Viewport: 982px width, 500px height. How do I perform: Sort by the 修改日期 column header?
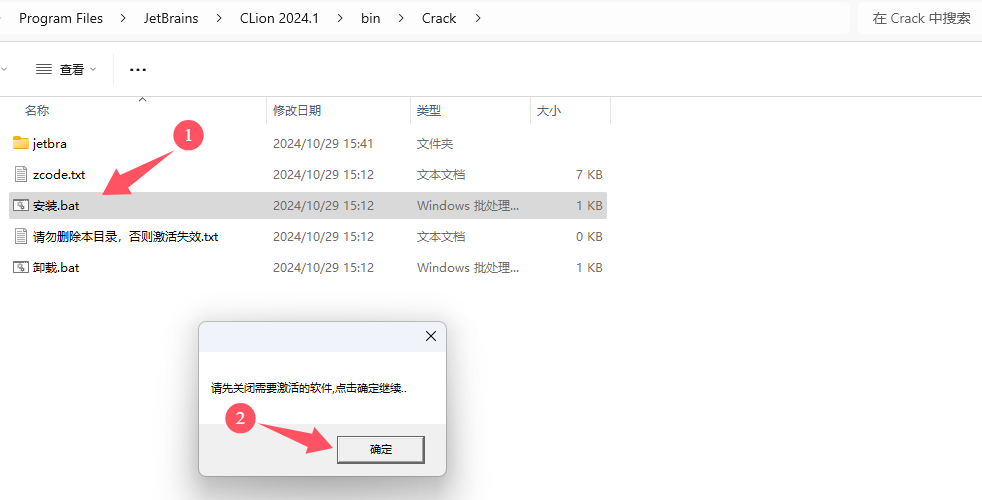[x=297, y=110]
